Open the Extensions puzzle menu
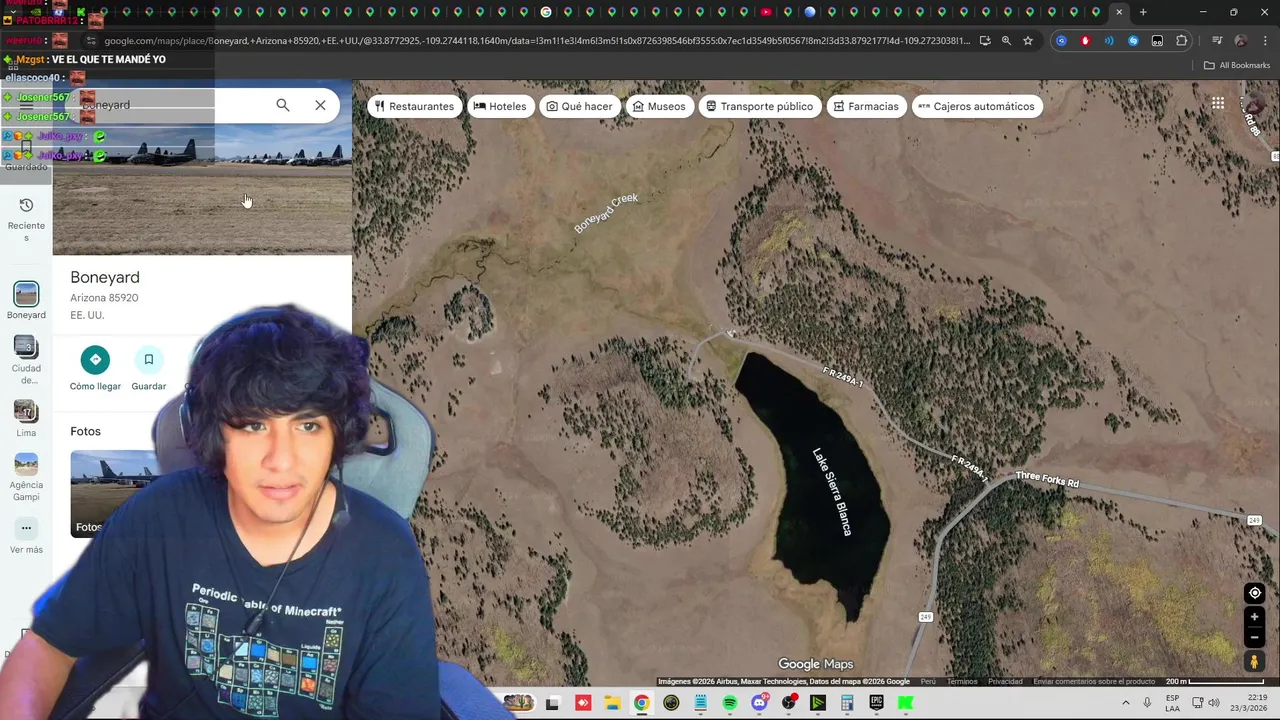 point(1182,41)
